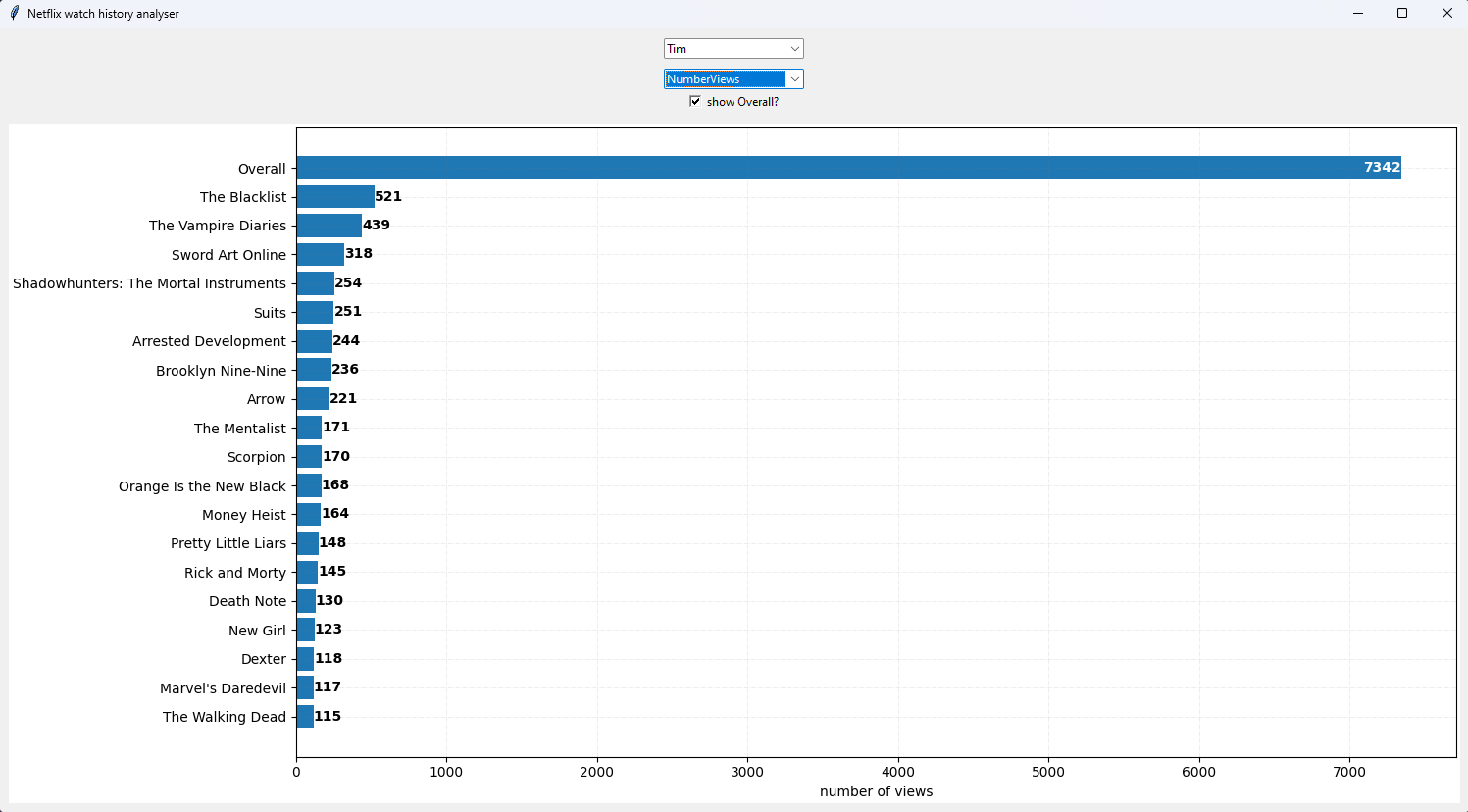Click the Orange Is the New Black label
The width and height of the screenshot is (1468, 812).
pos(202,486)
